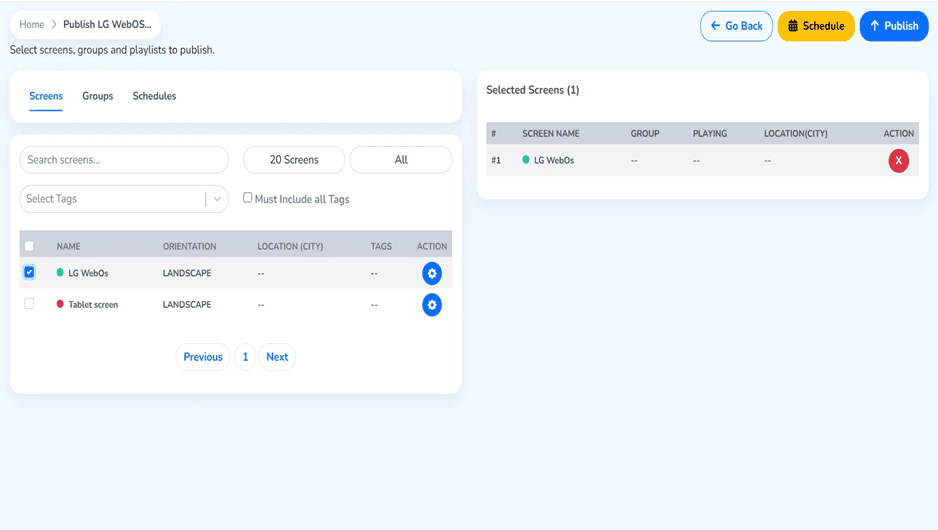Click the SCREEN NAME column header
Image resolution: width=938 pixels, height=530 pixels.
[550, 133]
